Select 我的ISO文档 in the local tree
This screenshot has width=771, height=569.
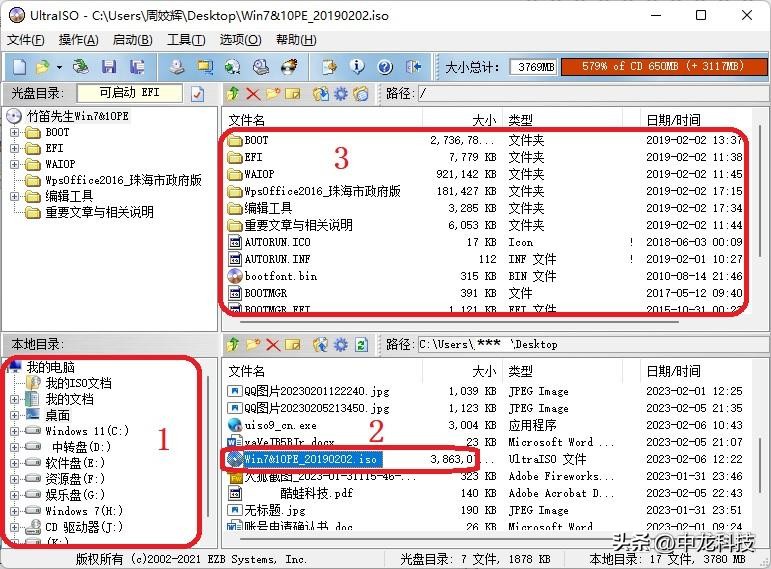78,383
